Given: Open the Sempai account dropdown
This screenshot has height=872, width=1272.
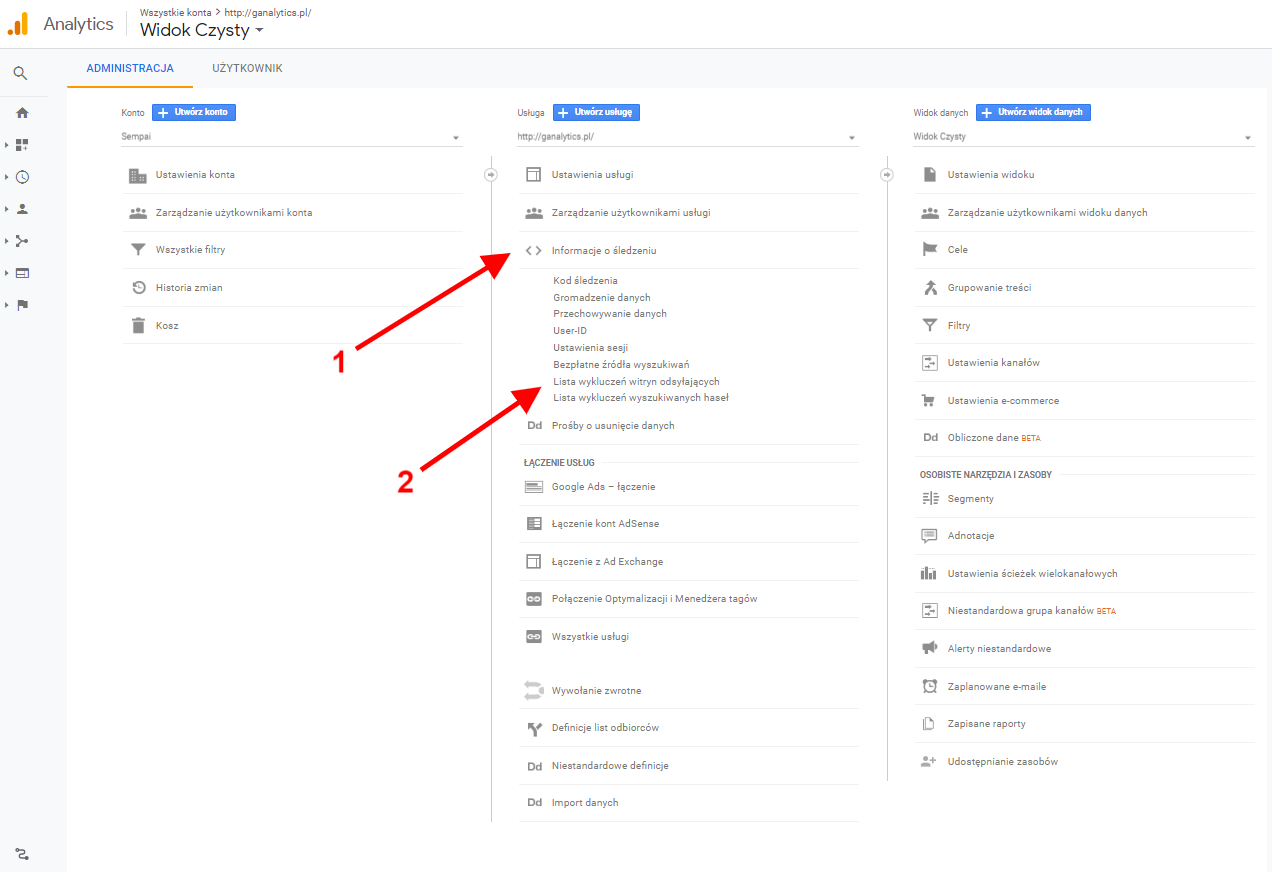Looking at the screenshot, I should pyautogui.click(x=291, y=137).
